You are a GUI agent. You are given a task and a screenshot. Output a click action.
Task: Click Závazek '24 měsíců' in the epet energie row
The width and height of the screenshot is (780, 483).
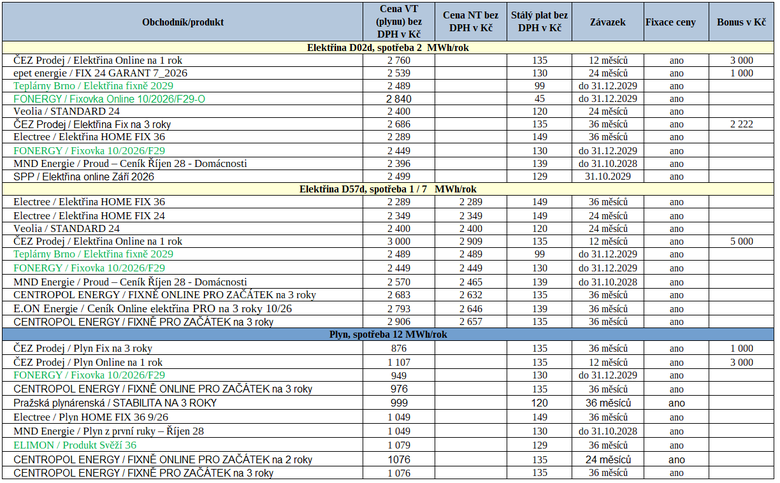[x=608, y=73]
